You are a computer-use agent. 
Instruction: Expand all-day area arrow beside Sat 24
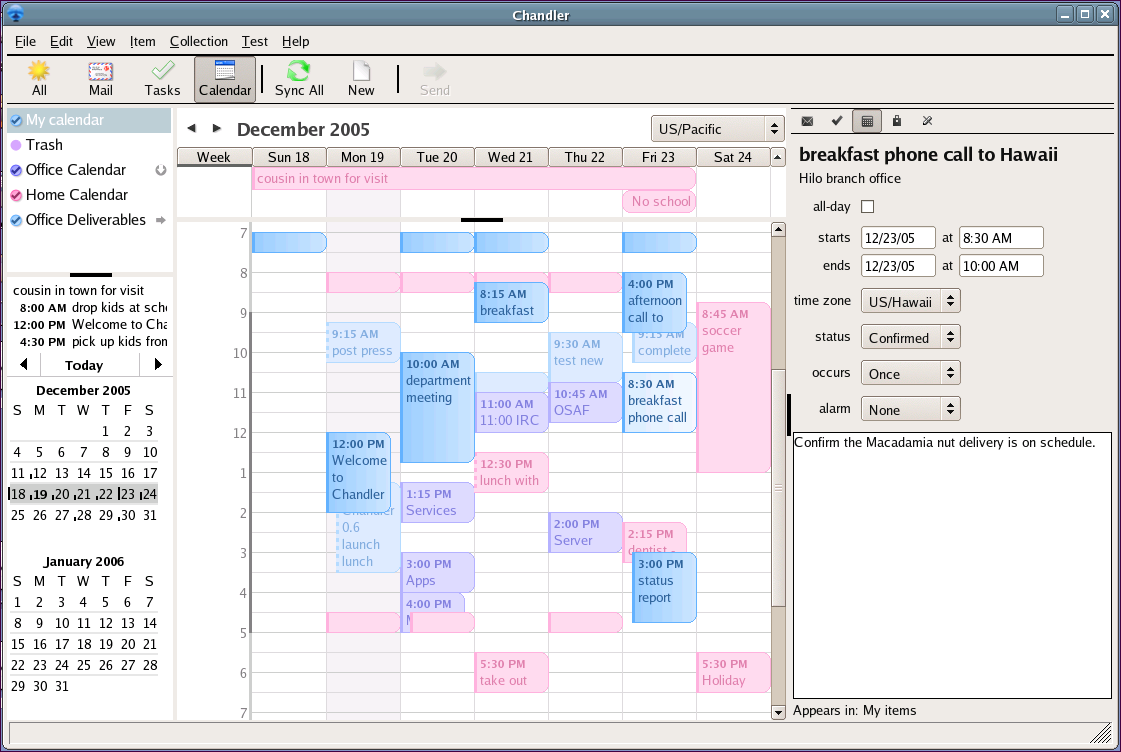(x=778, y=157)
